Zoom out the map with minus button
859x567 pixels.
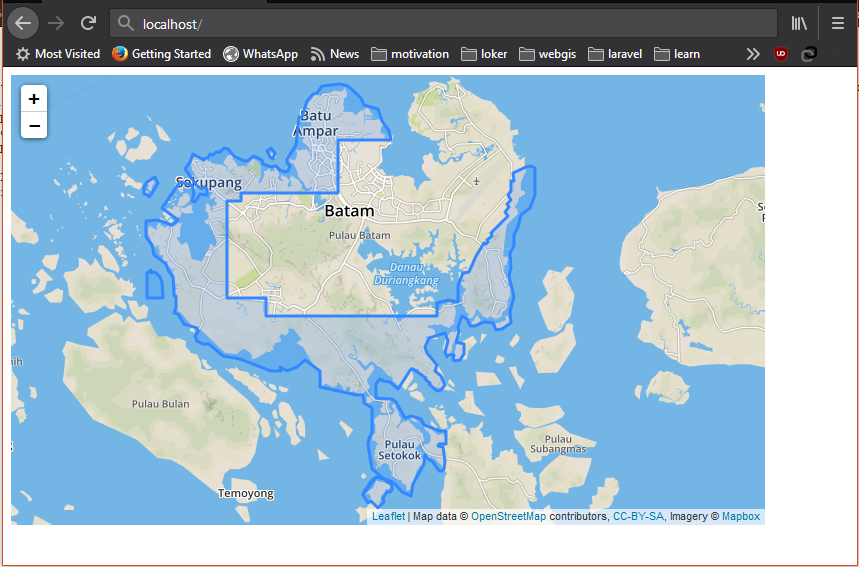point(34,125)
